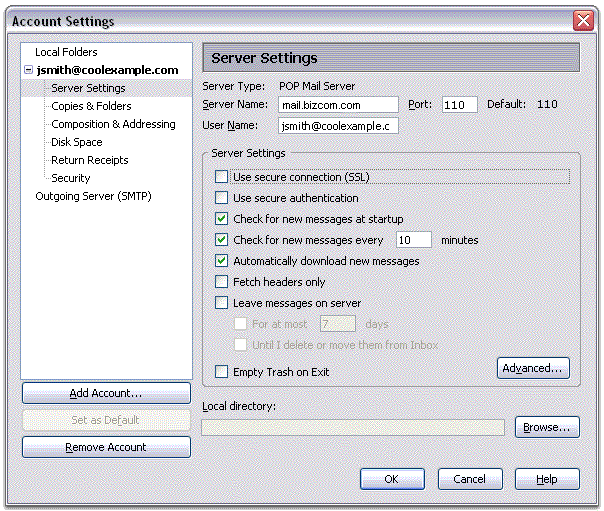Uncheck Check for new messages at startup
This screenshot has height=511, width=604.
222,219
